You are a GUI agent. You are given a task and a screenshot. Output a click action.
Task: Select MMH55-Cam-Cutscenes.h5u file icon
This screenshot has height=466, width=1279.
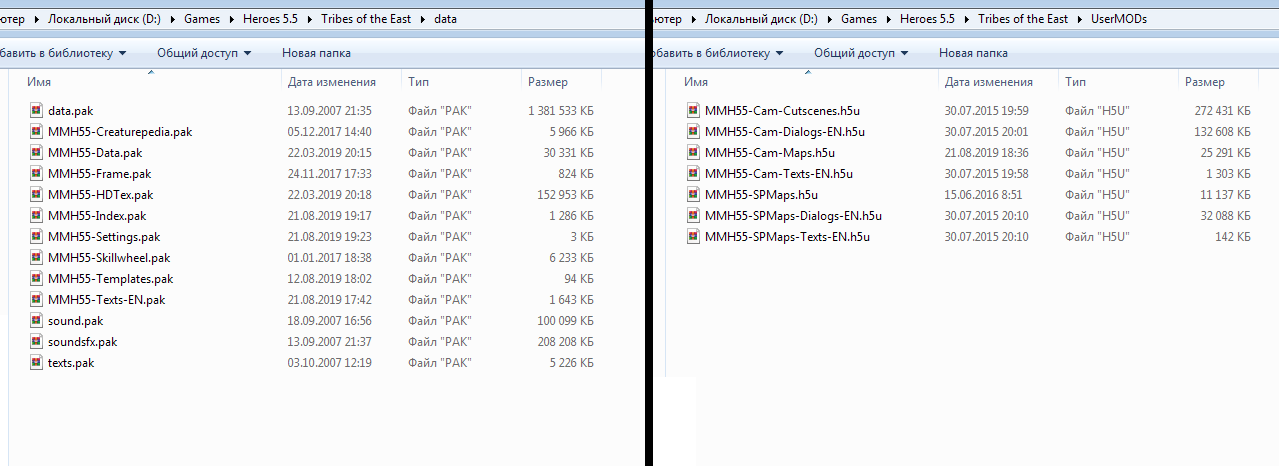coord(694,111)
